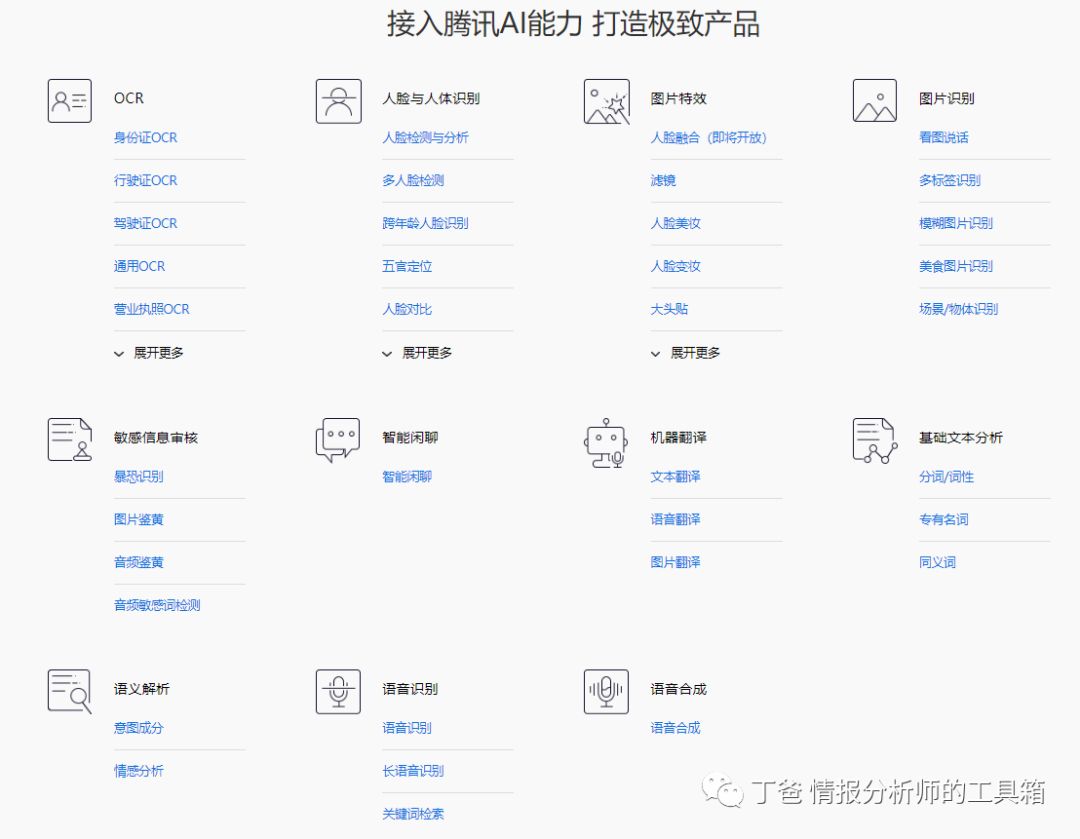The image size is (1080, 839).
Task: Click the speech recognition microphone icon
Action: tap(338, 691)
